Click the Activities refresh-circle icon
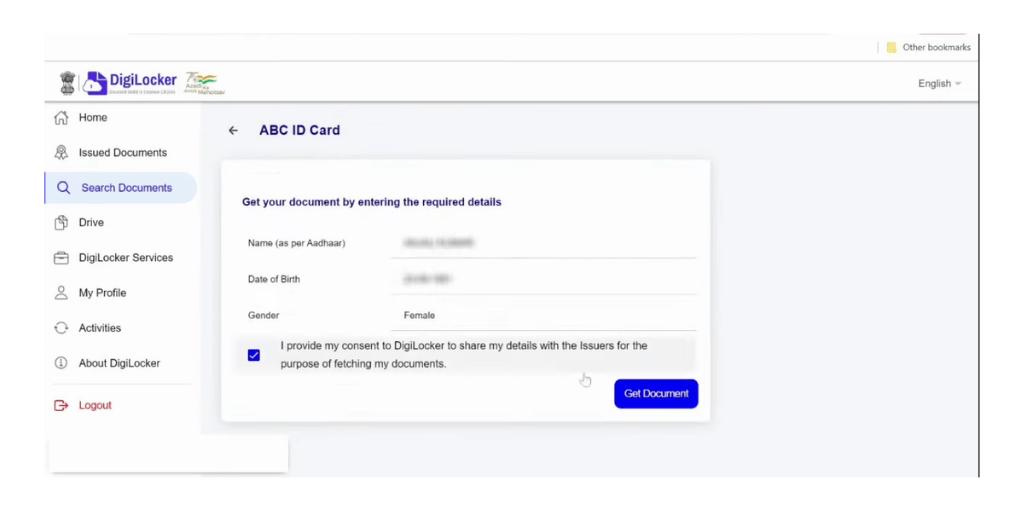 [61, 328]
